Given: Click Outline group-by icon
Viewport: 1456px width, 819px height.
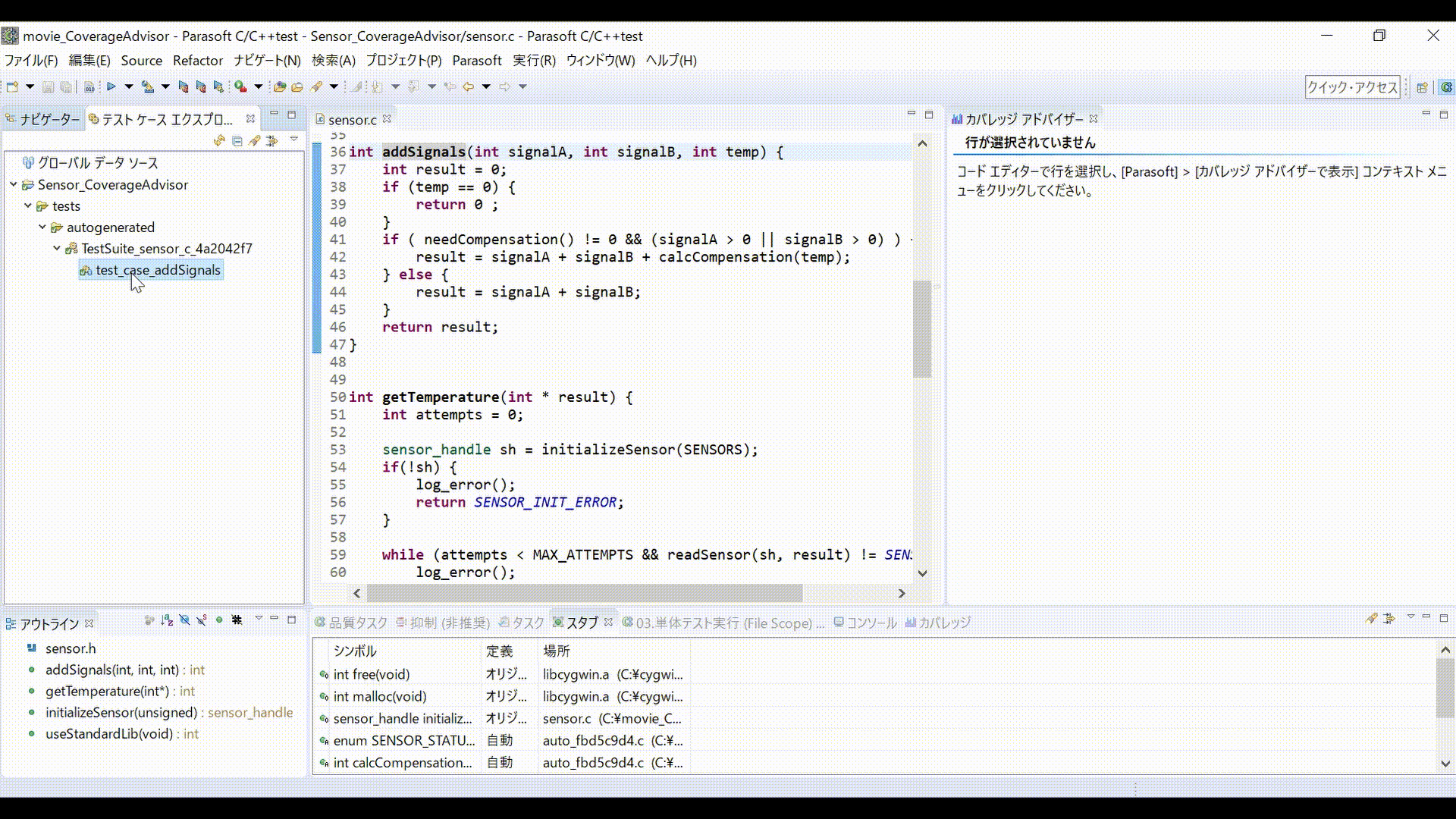Looking at the screenshot, I should click(149, 620).
